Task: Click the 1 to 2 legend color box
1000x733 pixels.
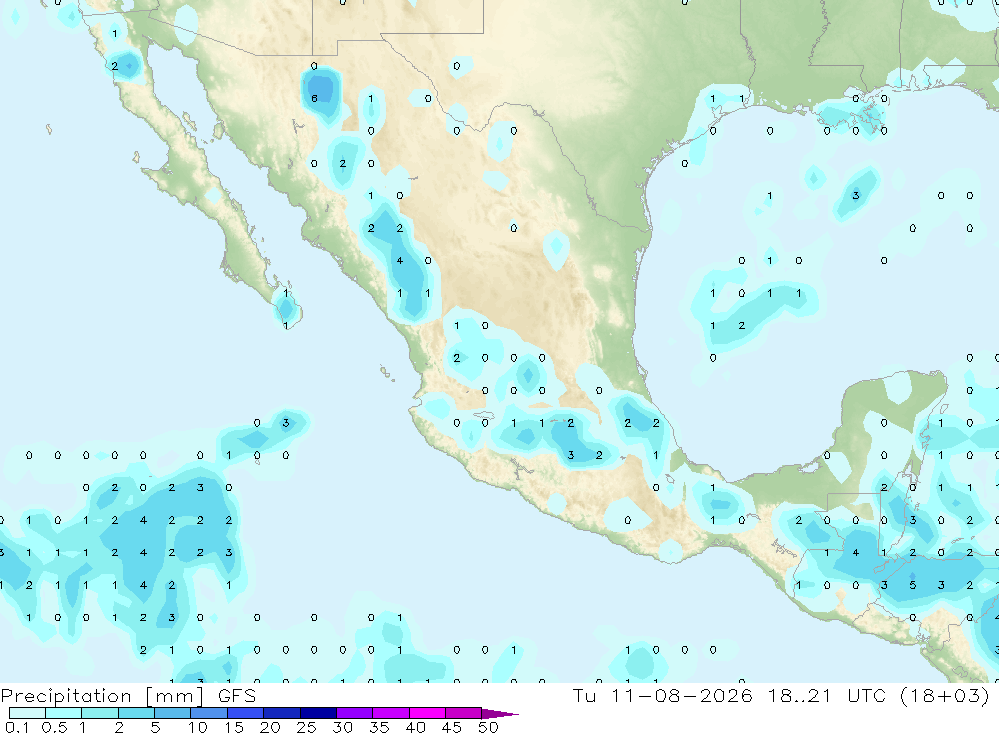Action: pyautogui.click(x=100, y=713)
